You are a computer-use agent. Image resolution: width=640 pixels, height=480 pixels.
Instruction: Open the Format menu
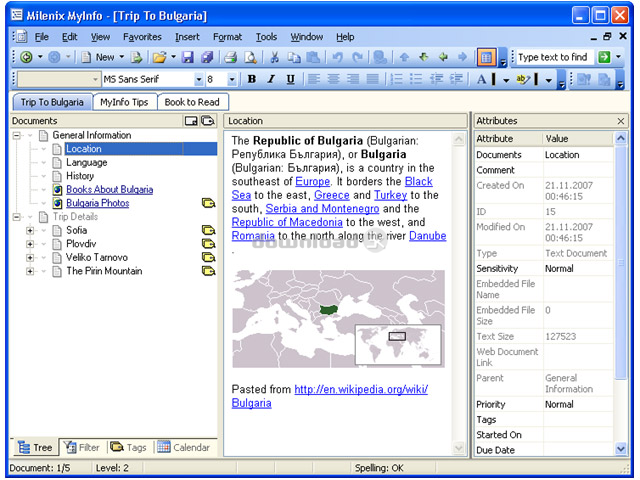[227, 37]
